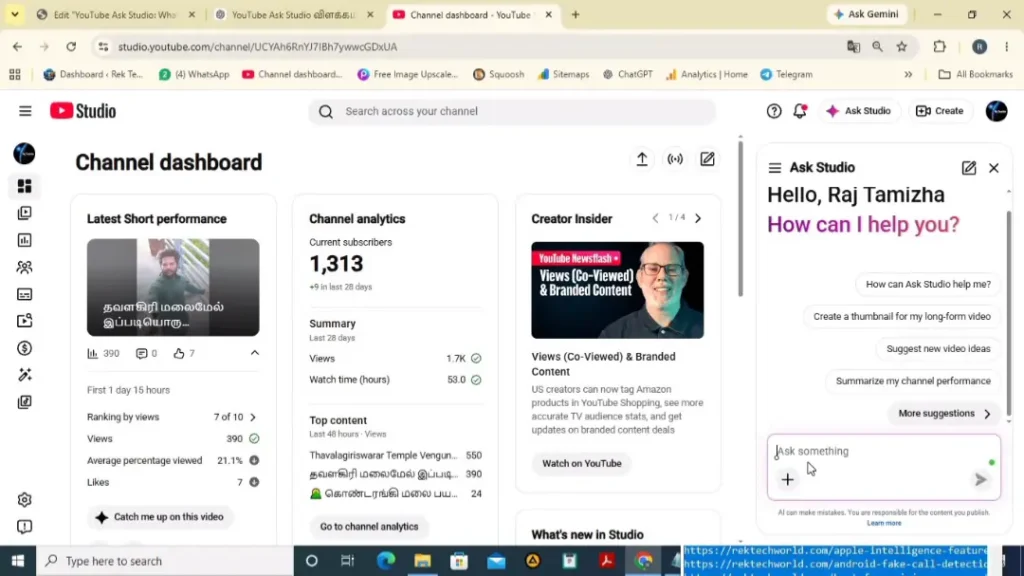1024x576 pixels.
Task: Open the Squoosh bookmark
Action: pyautogui.click(x=498, y=74)
